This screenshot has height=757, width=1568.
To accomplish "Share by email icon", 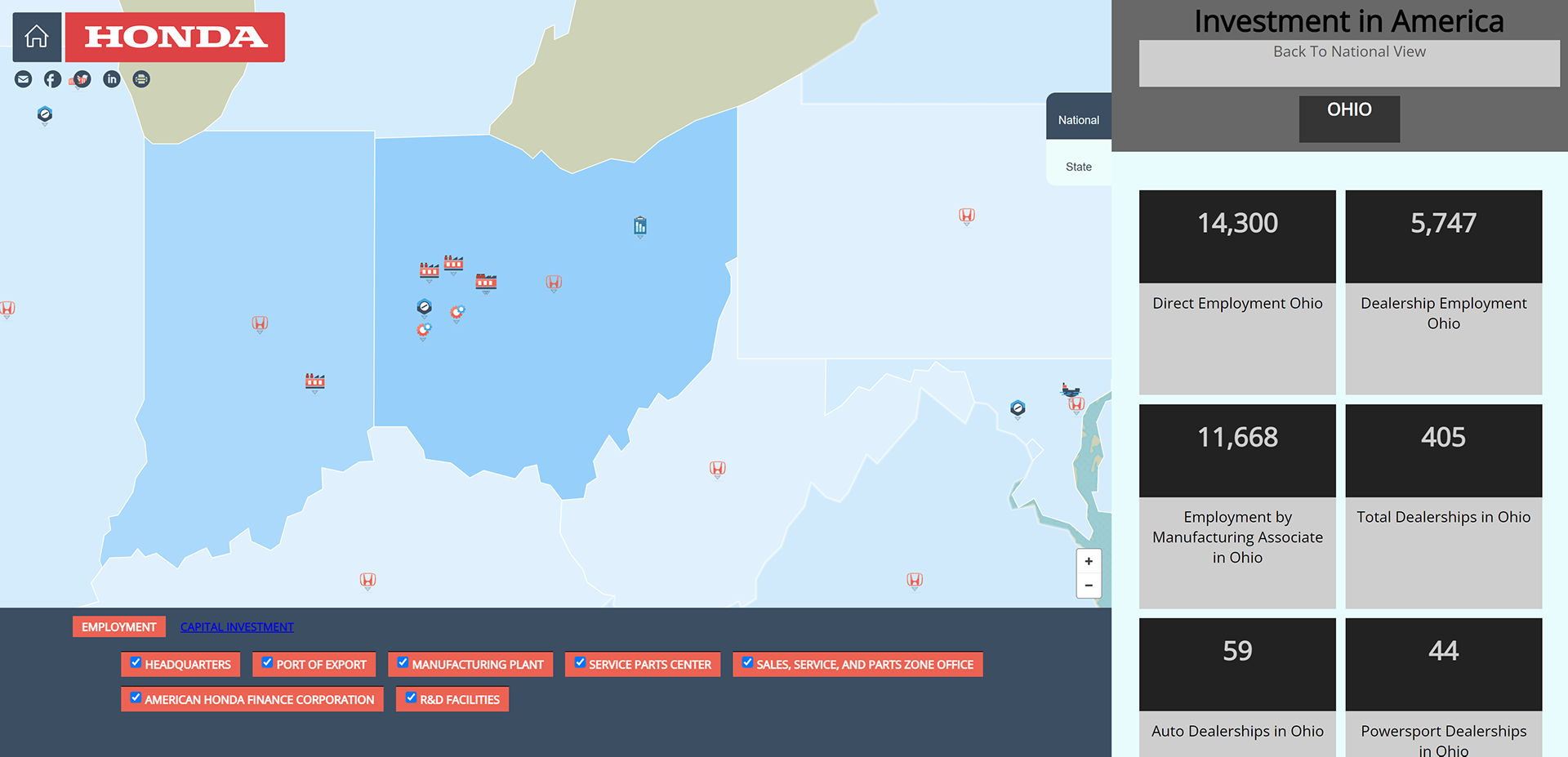I will pos(24,79).
